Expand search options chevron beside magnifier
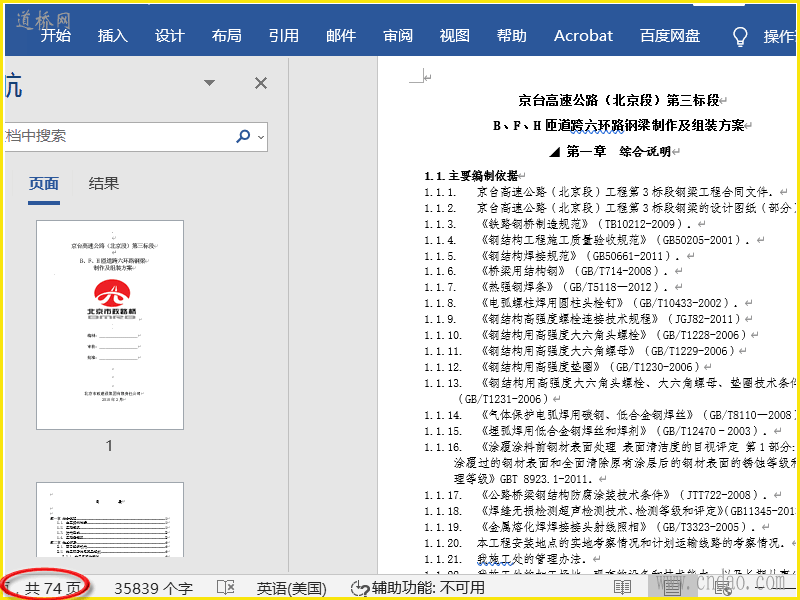This screenshot has width=800, height=600. pos(261,137)
